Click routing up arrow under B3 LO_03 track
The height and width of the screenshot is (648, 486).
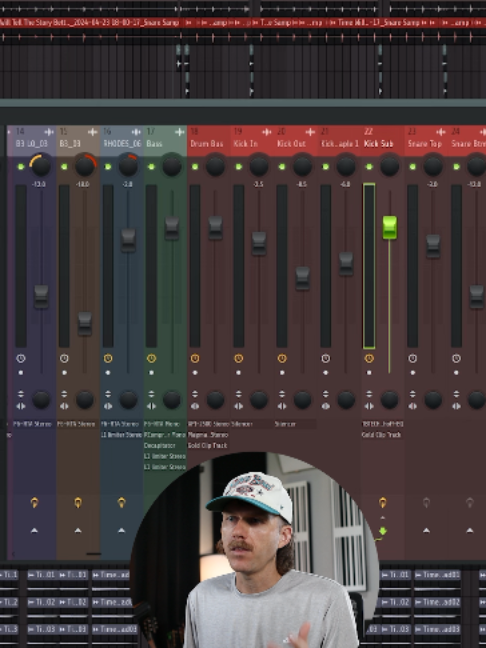[x=34, y=530]
